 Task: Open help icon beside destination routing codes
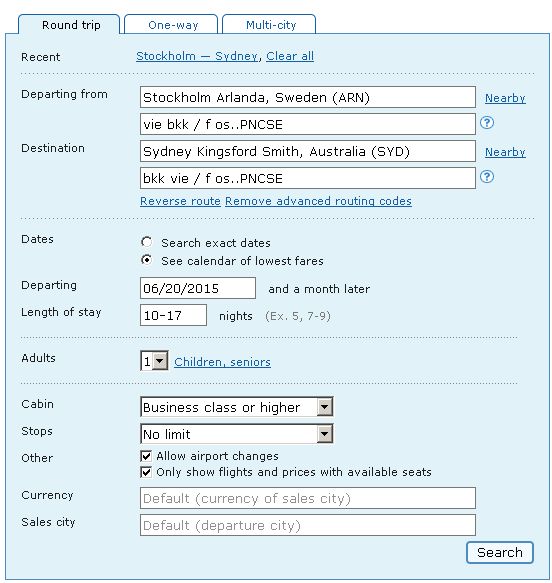(487, 177)
